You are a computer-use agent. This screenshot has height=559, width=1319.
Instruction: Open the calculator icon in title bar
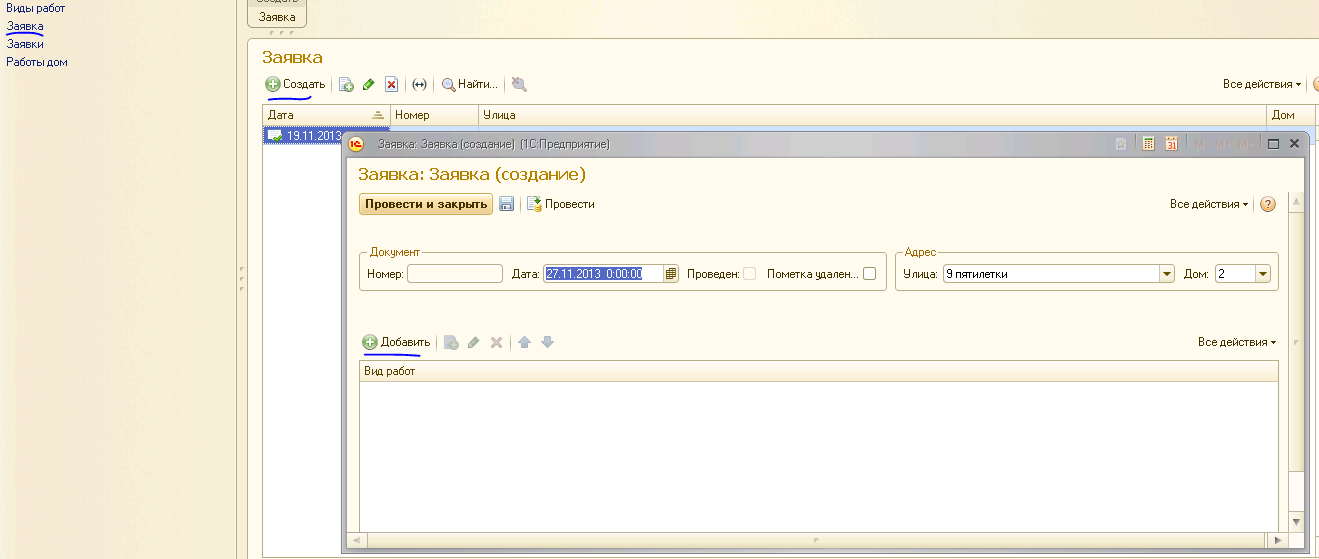click(x=1148, y=144)
